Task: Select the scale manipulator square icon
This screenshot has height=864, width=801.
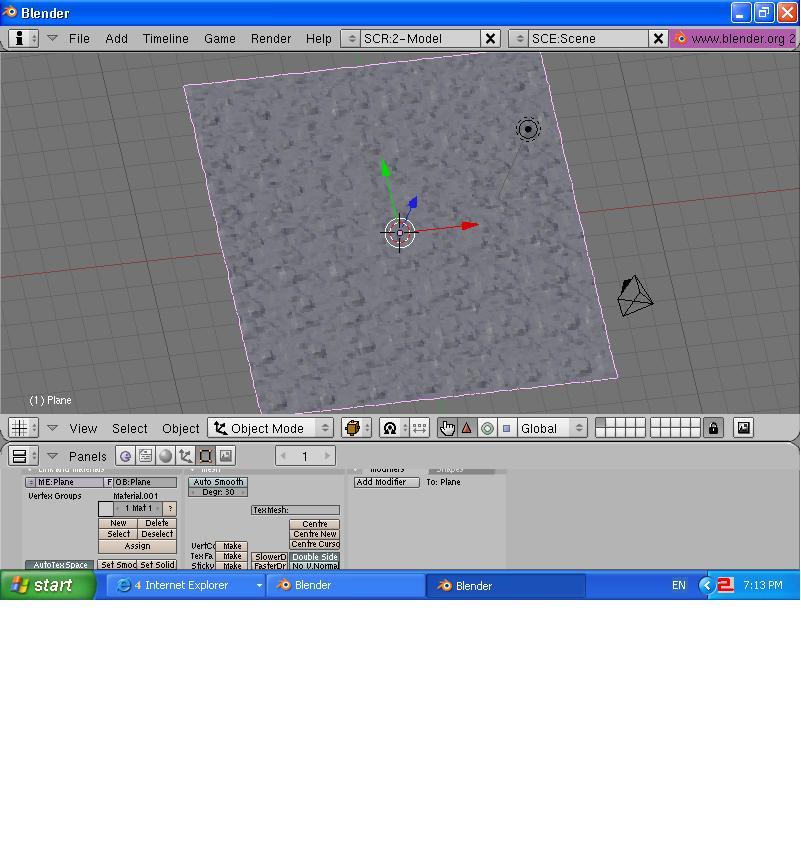Action: (507, 428)
